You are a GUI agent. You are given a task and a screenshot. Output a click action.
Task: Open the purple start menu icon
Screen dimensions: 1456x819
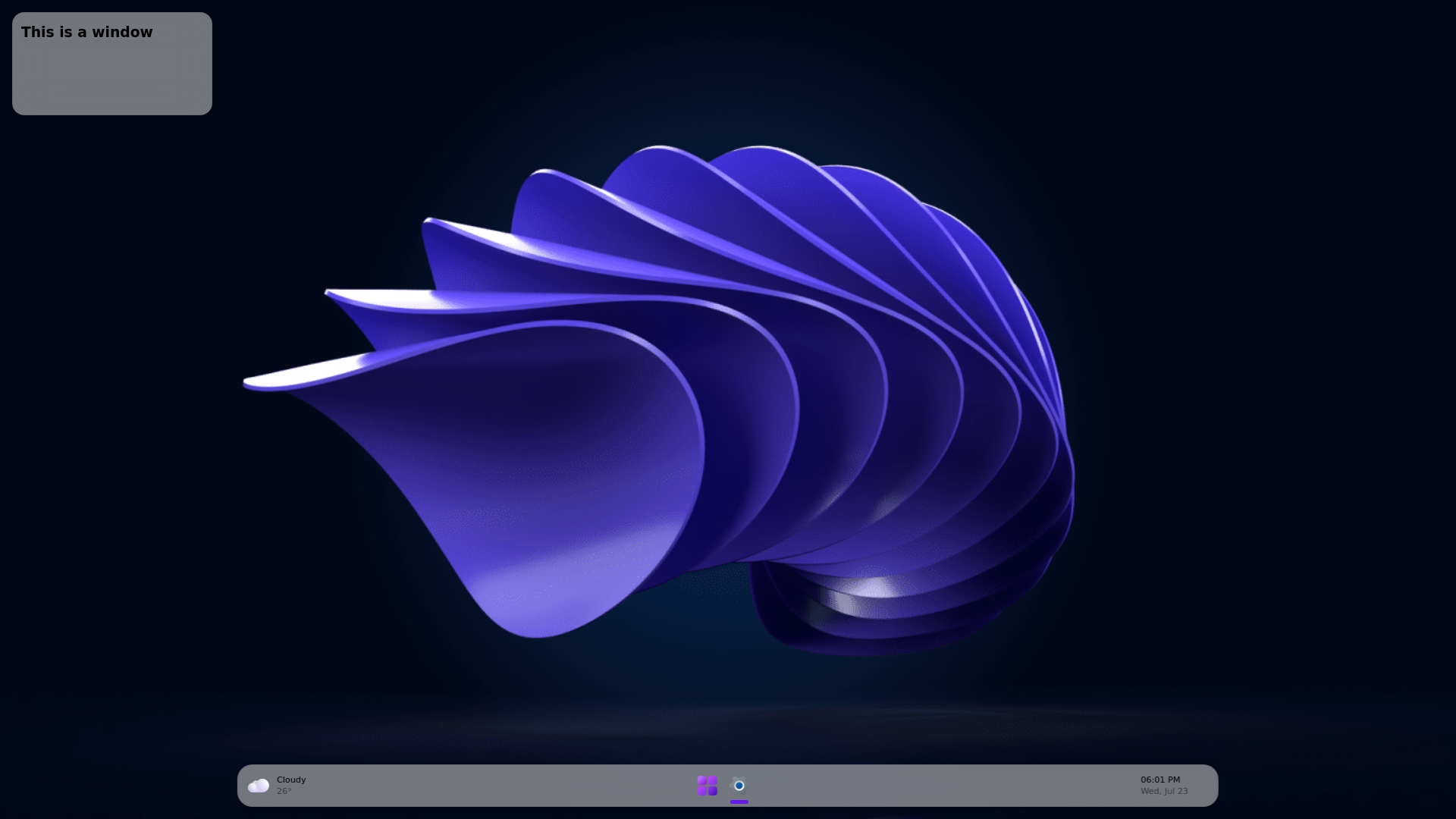[707, 786]
